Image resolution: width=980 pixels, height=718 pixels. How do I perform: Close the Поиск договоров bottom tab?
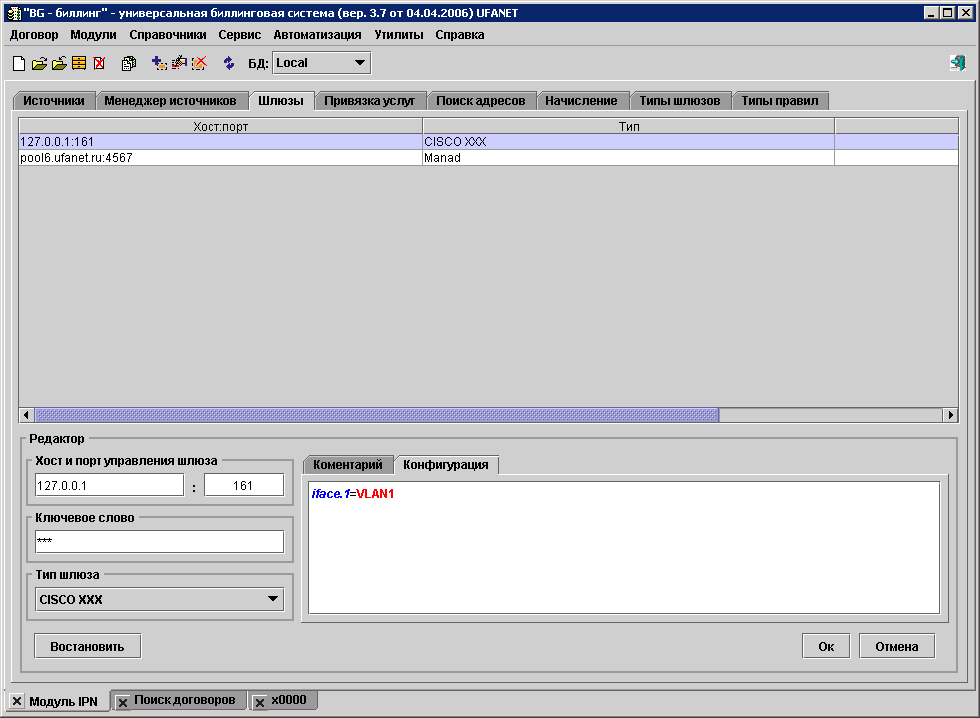point(122,702)
